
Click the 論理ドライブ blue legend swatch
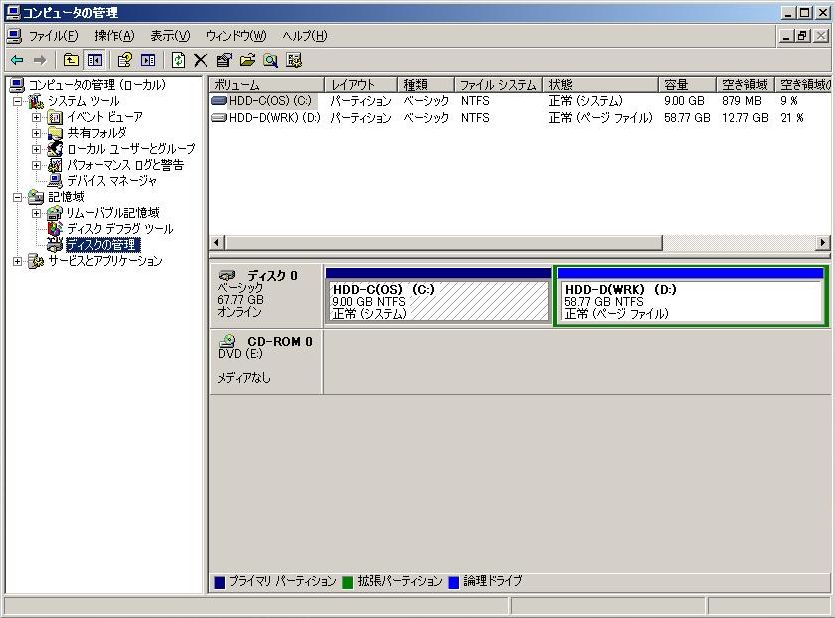454,582
